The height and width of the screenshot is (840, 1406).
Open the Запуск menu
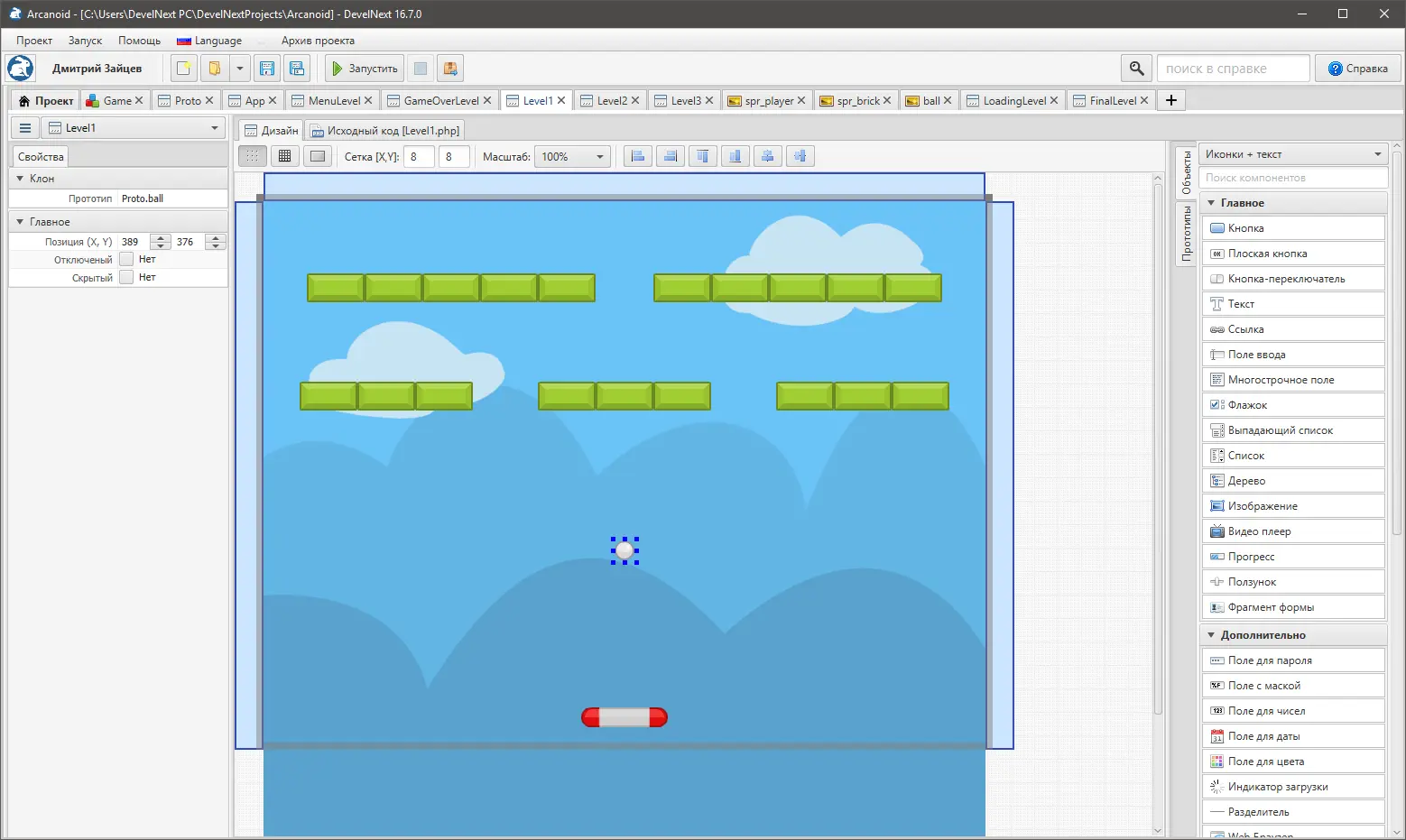85,41
